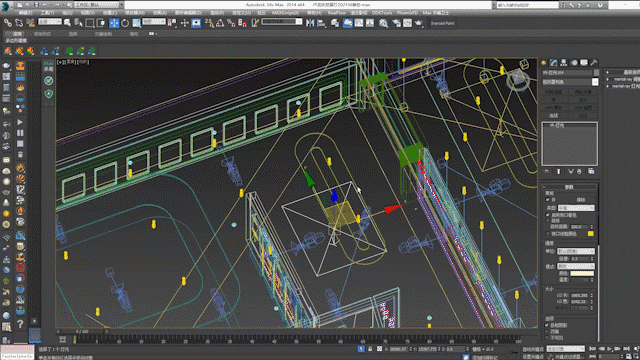Enable the 视口线框颜色 checkbox
This screenshot has height=360, width=640.
click(548, 234)
